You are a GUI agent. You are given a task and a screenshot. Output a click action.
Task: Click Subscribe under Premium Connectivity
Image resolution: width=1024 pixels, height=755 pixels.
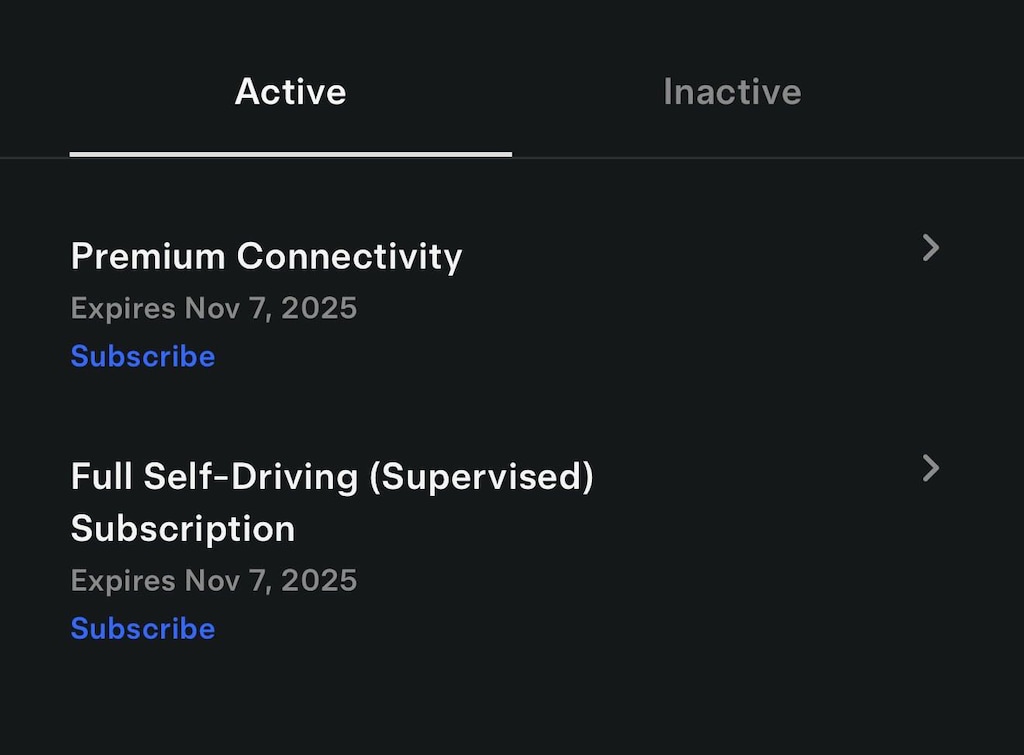[143, 357]
